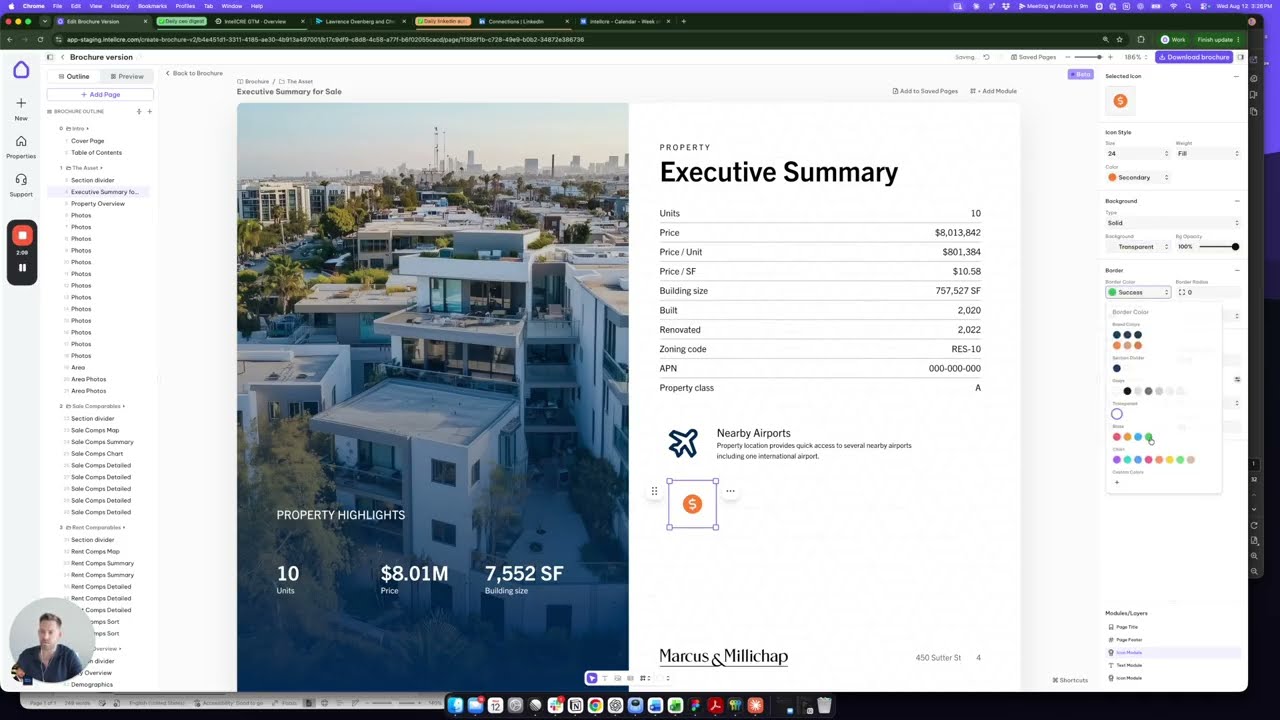Viewport: 1280px width, 720px height.
Task: Open the Background Type Solid dropdown
Action: 1172,223
